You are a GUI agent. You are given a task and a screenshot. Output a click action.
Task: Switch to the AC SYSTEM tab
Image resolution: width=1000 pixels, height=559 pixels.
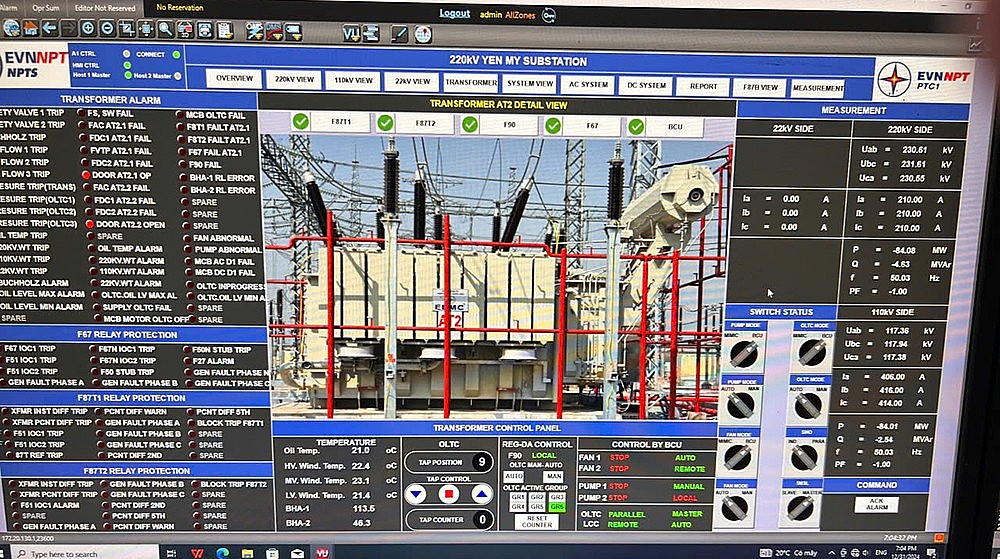pos(585,85)
